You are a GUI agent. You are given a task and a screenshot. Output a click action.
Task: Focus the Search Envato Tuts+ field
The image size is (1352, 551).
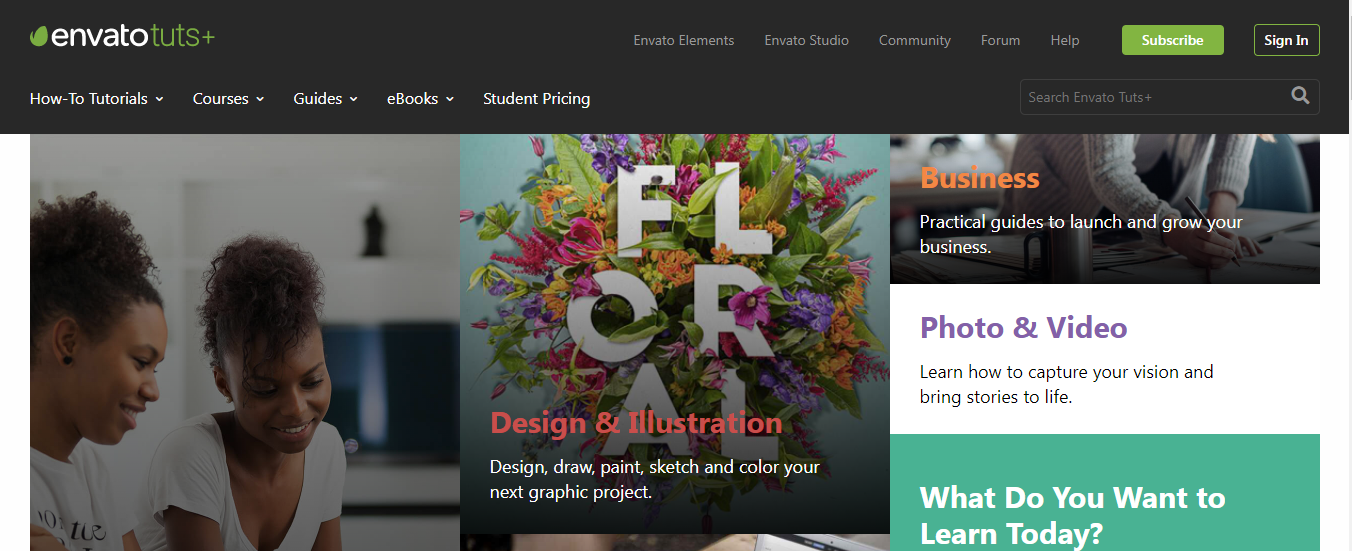(1150, 97)
